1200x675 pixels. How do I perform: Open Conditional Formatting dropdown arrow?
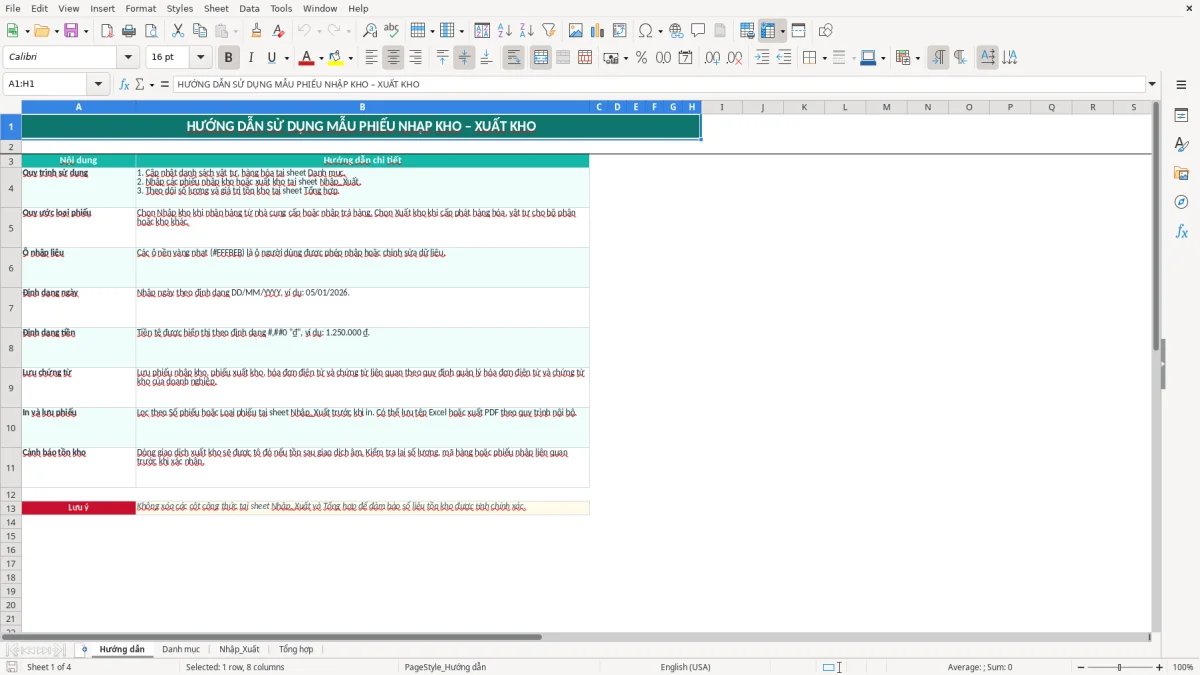click(917, 58)
